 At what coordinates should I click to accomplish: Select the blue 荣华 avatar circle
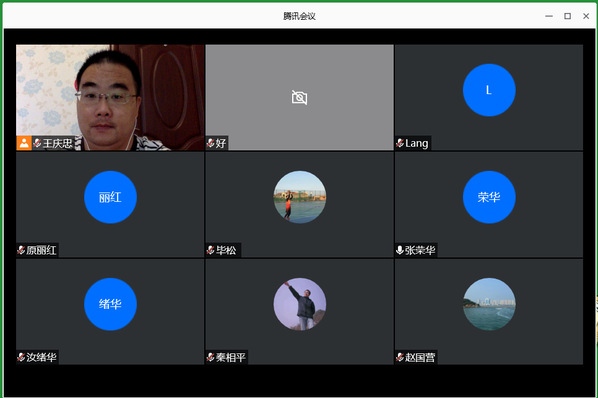pos(489,197)
